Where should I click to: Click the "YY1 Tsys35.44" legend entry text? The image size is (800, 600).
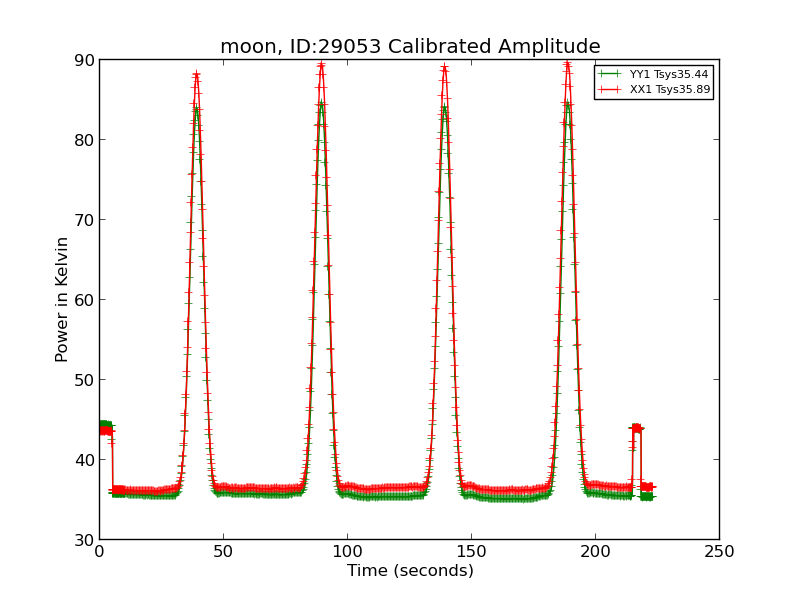point(669,74)
